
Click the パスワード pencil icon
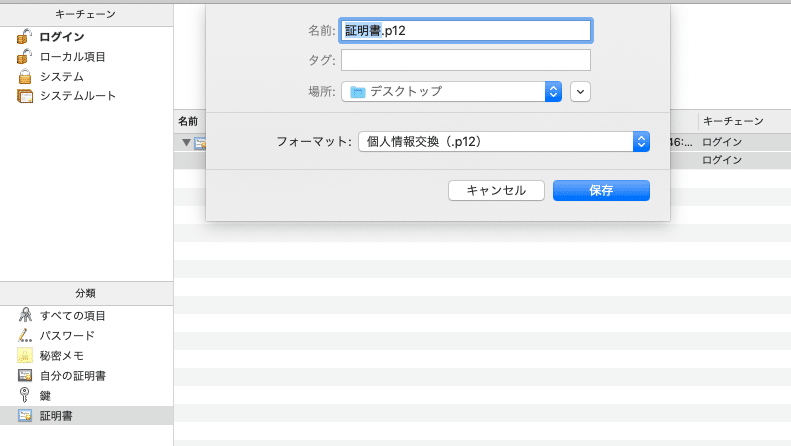tap(25, 336)
